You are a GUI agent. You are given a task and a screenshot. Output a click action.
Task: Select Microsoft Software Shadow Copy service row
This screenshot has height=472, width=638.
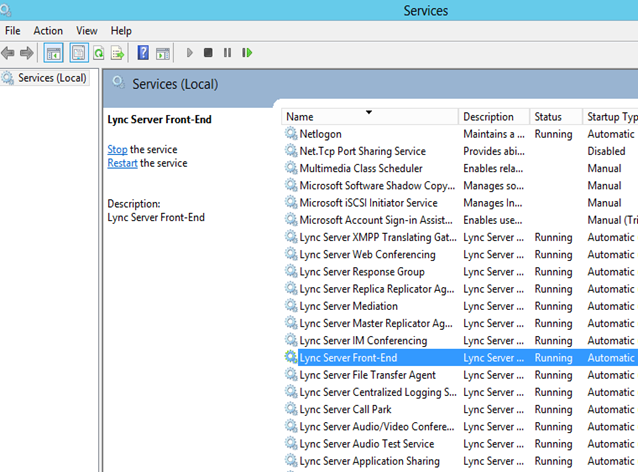click(461, 186)
